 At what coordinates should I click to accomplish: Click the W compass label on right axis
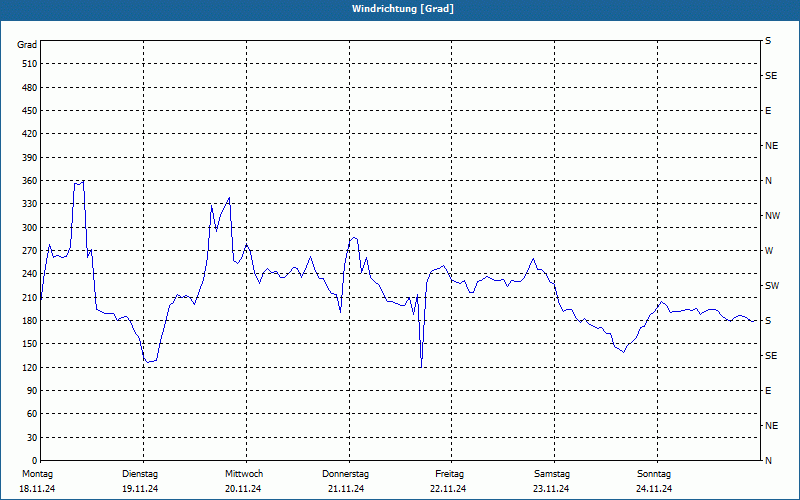click(x=769, y=251)
